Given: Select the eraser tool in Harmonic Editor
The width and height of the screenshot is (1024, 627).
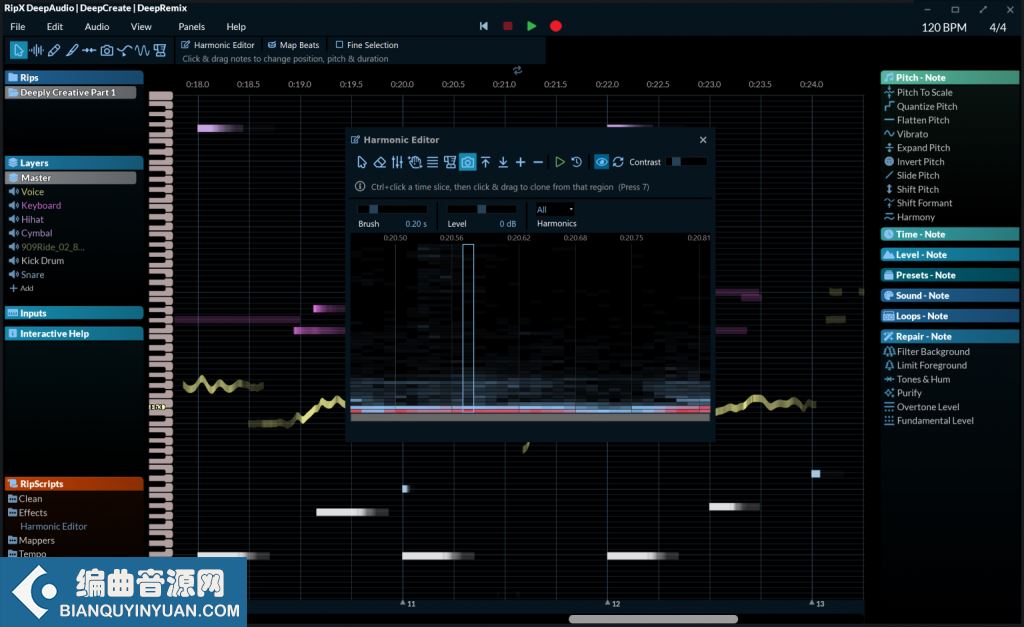Looking at the screenshot, I should click(x=379, y=162).
